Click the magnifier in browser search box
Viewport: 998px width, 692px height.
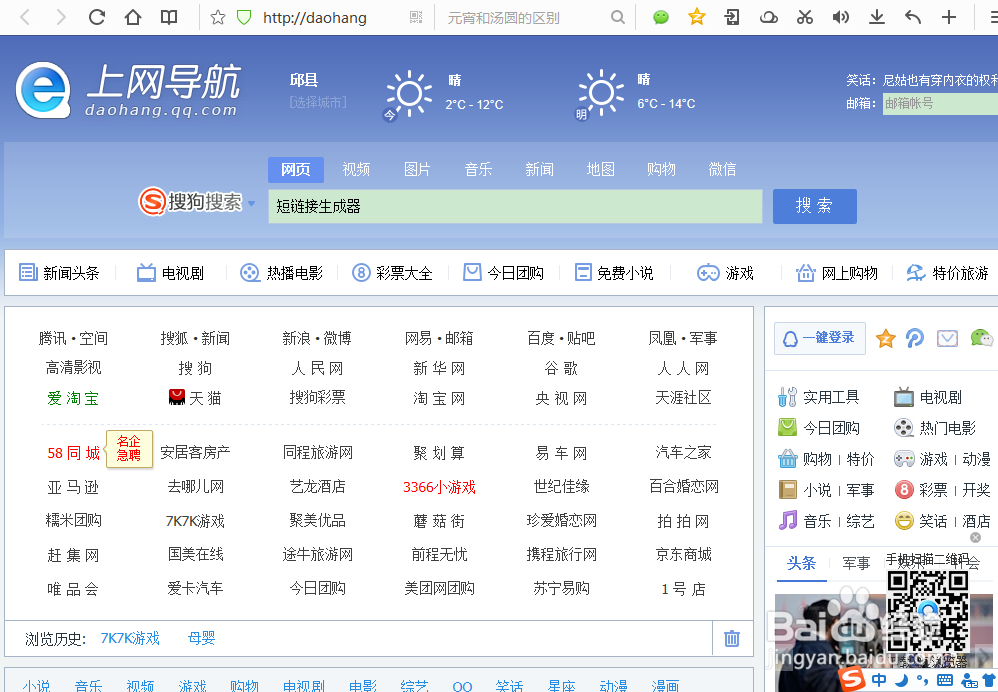click(617, 17)
